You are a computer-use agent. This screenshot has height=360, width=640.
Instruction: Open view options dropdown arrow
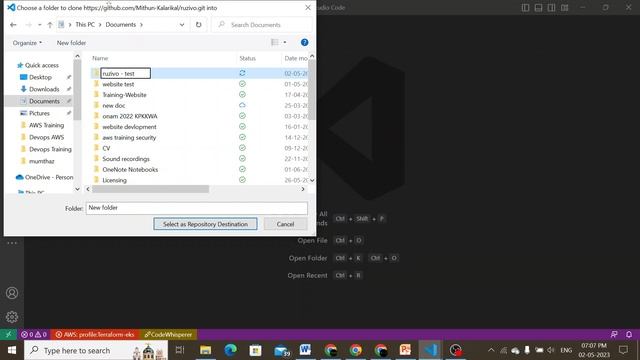click(x=285, y=42)
